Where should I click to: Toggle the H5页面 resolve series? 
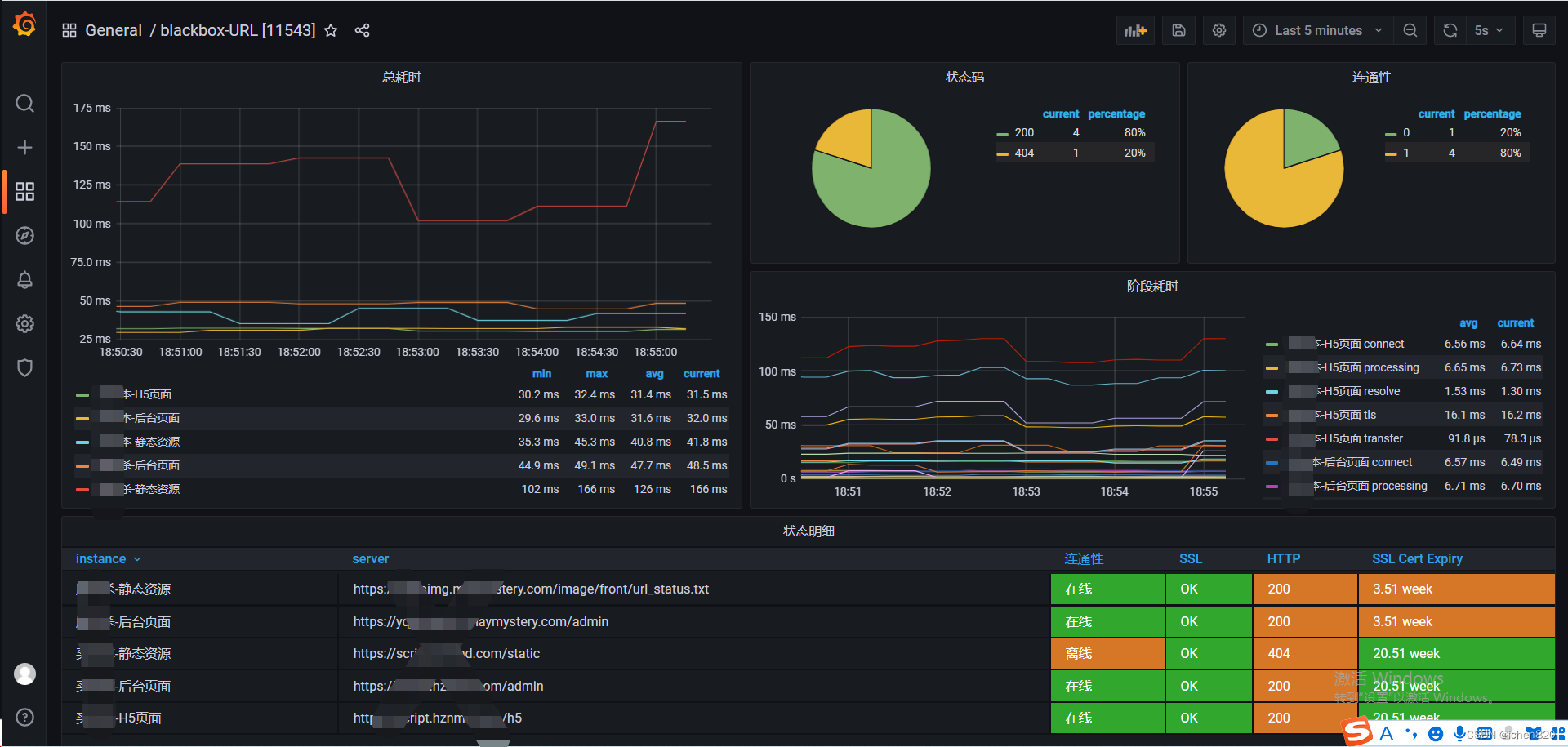click(x=1344, y=392)
